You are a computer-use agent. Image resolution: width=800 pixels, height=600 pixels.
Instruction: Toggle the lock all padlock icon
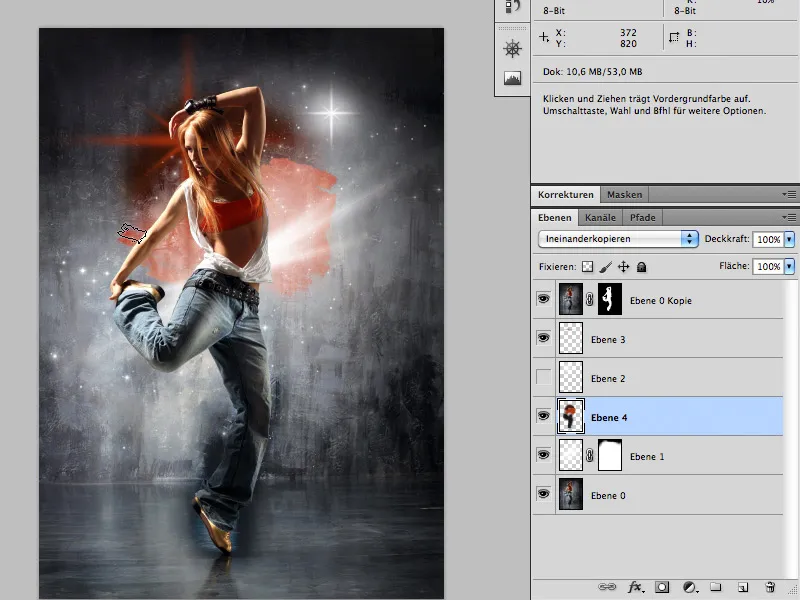click(642, 267)
